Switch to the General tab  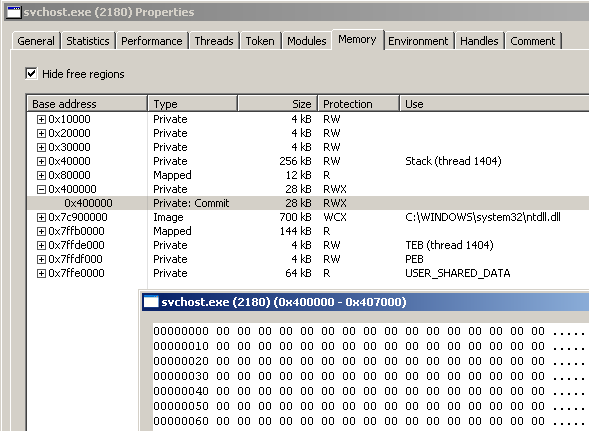[x=36, y=41]
